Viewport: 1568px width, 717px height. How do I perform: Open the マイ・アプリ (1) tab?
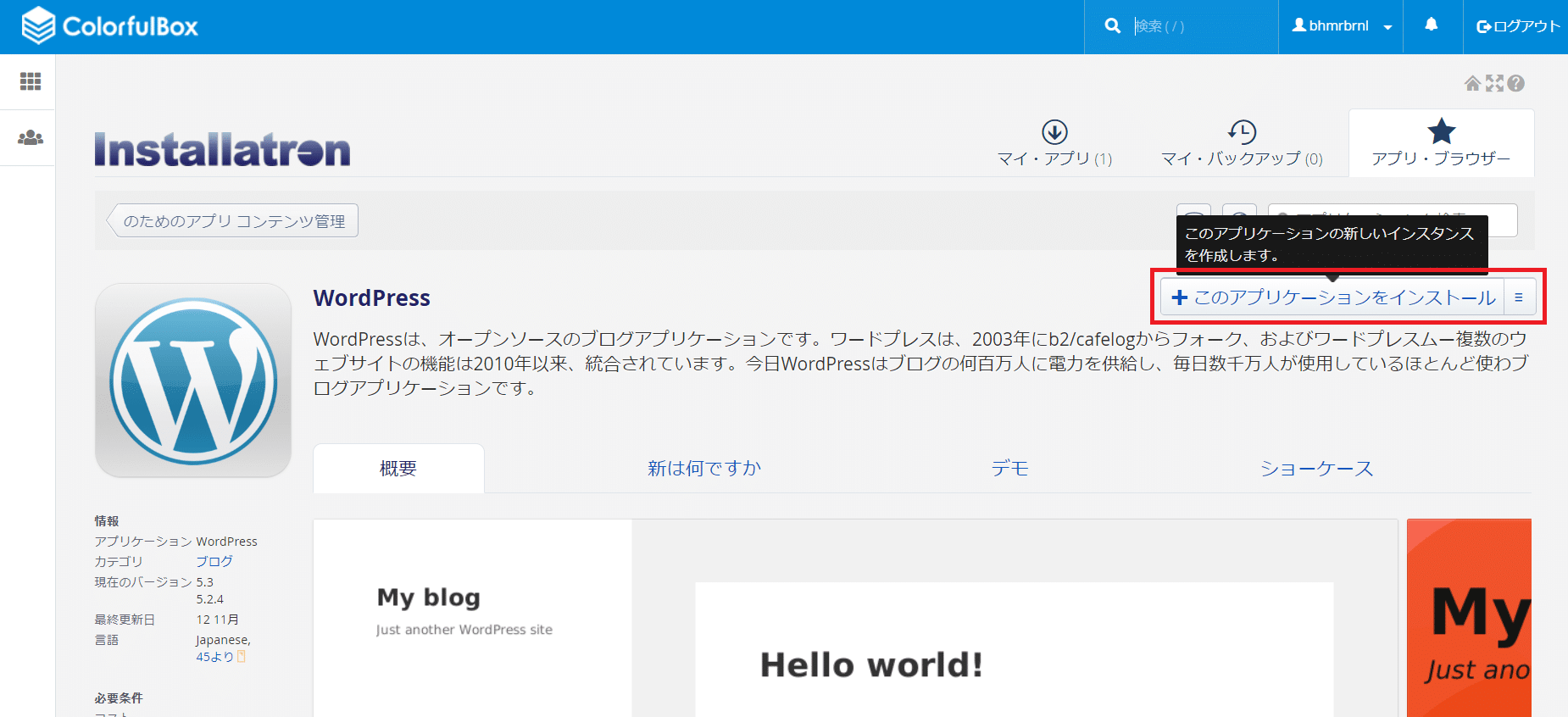click(x=1054, y=144)
